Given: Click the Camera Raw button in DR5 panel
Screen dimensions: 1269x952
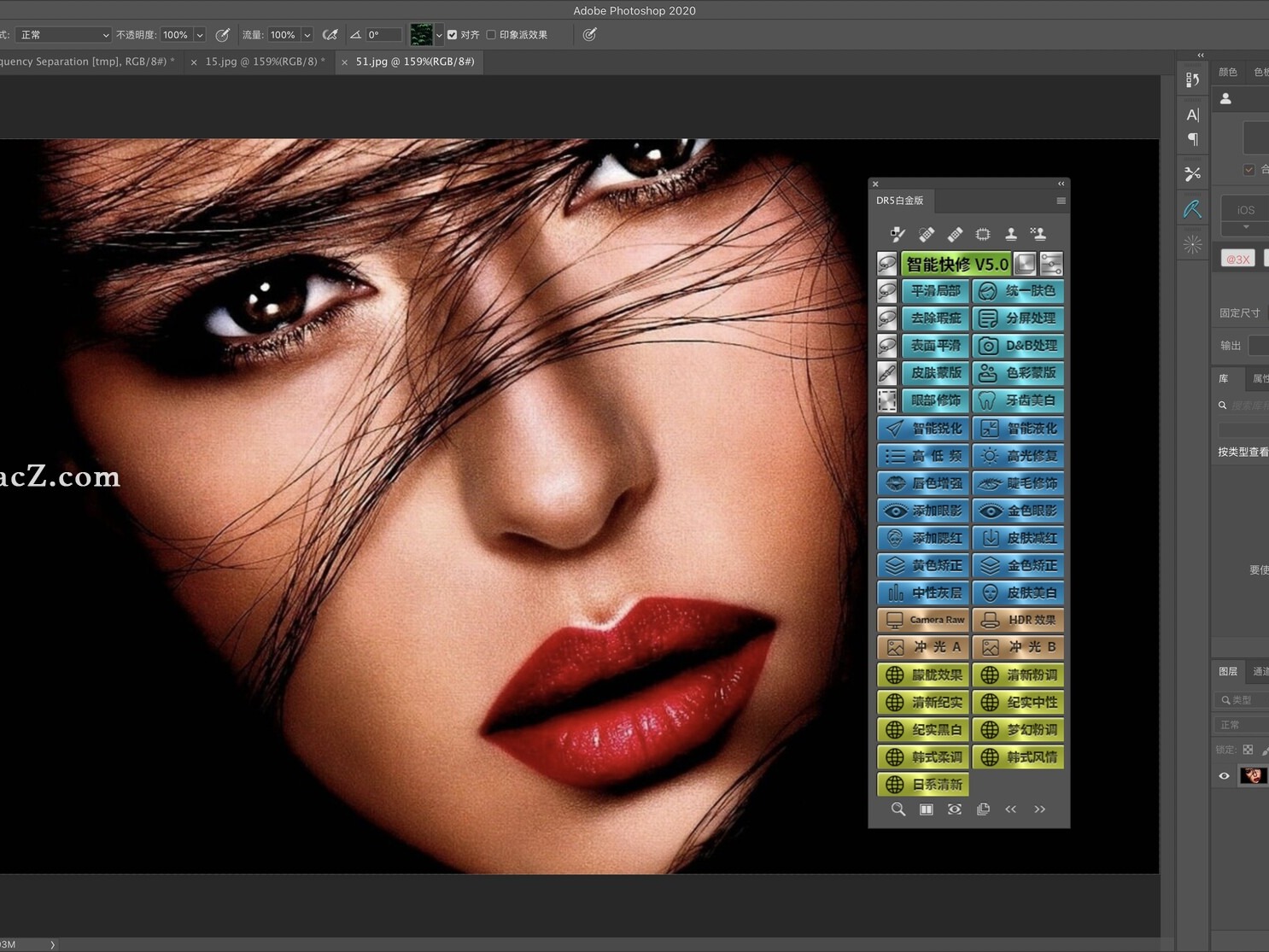Looking at the screenshot, I should pos(922,620).
